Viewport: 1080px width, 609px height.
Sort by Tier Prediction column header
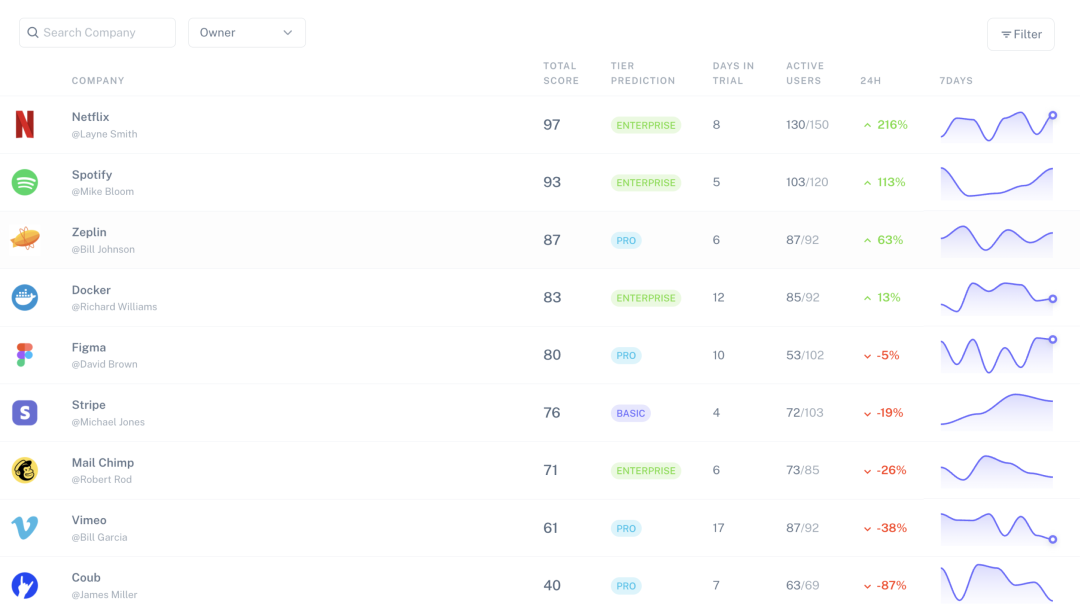[643, 73]
